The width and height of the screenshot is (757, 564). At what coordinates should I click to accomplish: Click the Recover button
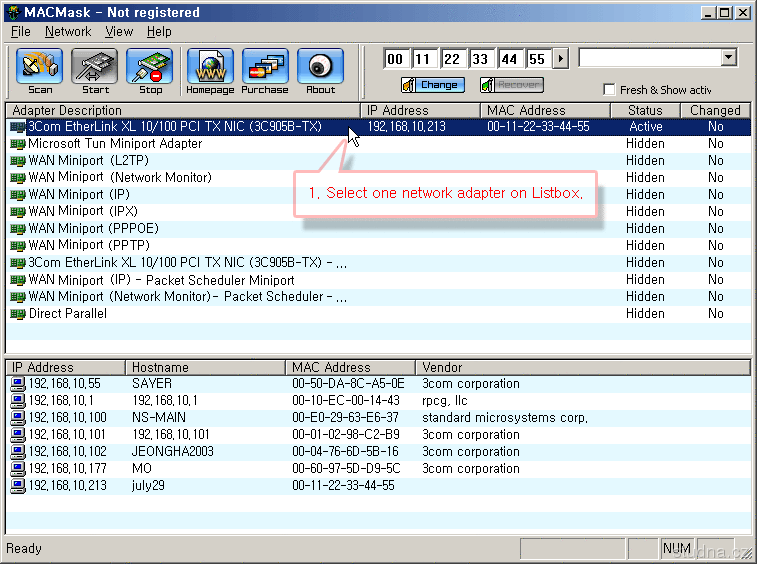[511, 85]
